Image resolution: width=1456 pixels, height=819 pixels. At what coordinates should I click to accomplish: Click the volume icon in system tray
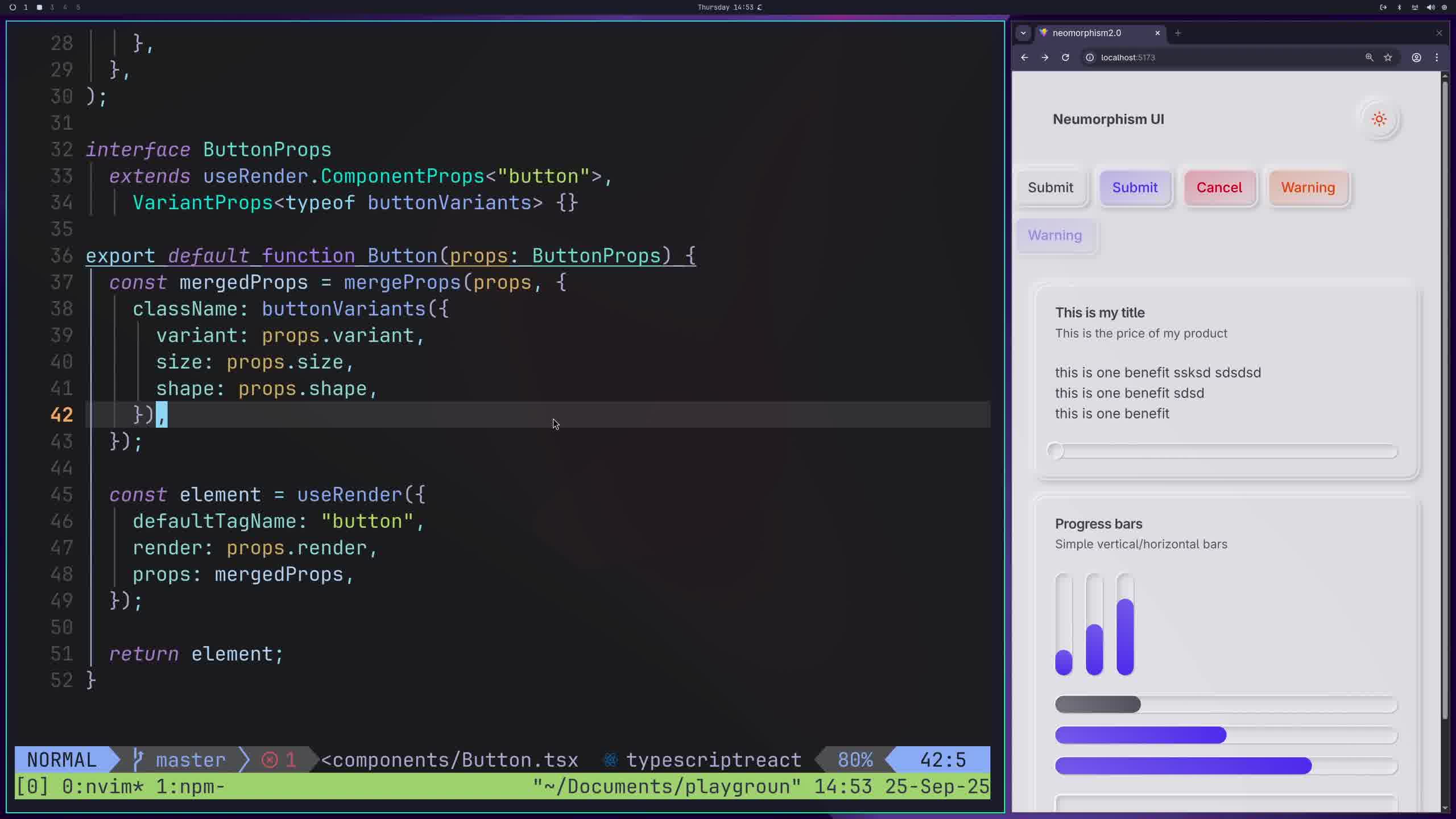[1430, 7]
